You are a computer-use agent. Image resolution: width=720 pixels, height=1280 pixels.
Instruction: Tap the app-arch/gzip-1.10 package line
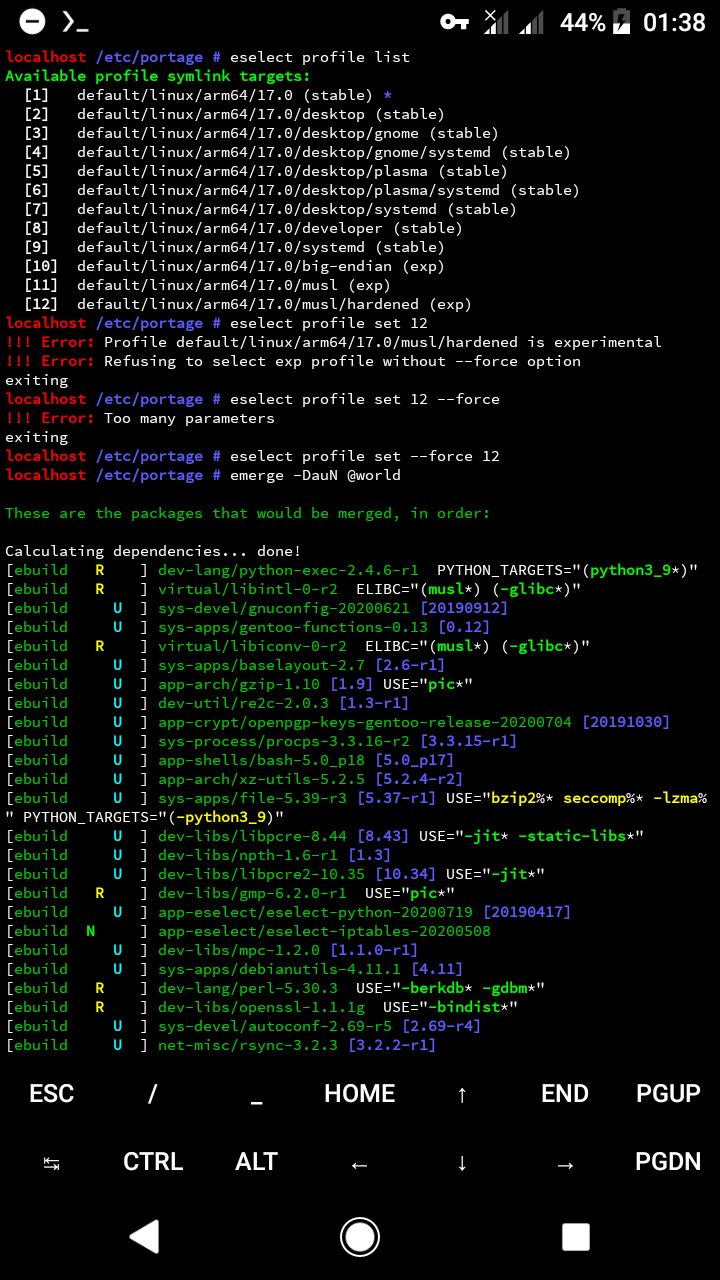pyautogui.click(x=239, y=684)
